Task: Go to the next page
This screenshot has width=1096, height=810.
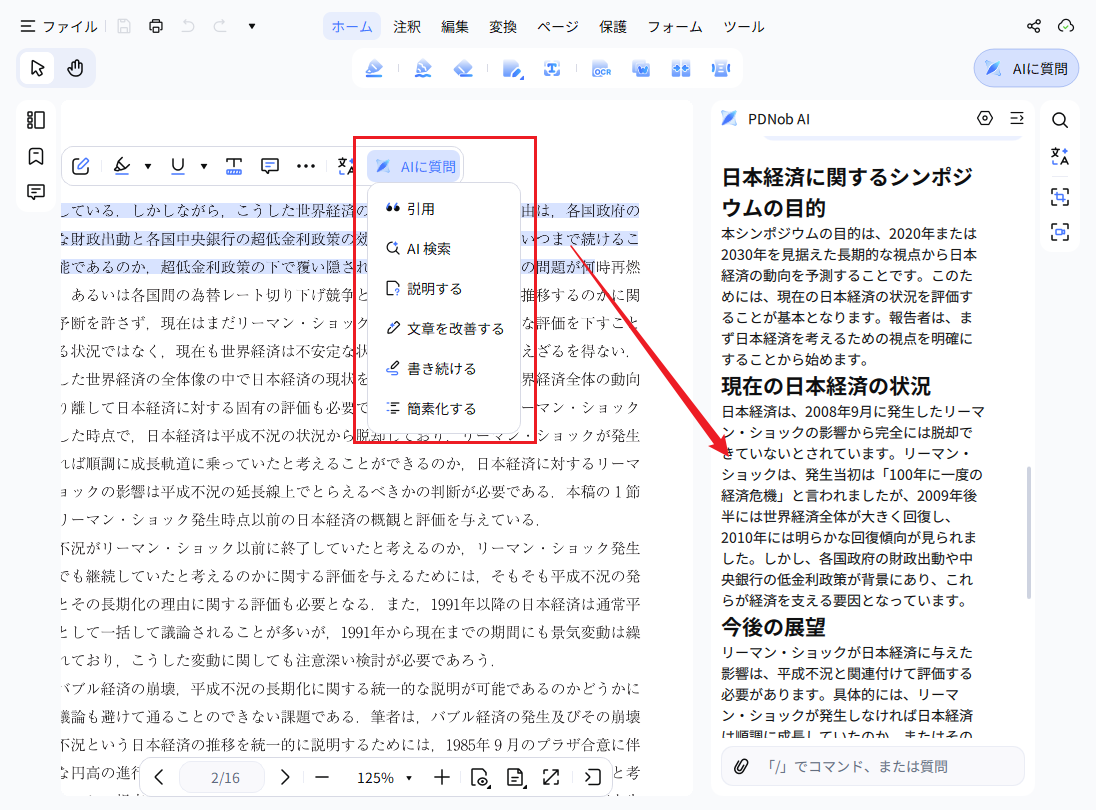Action: [284, 777]
